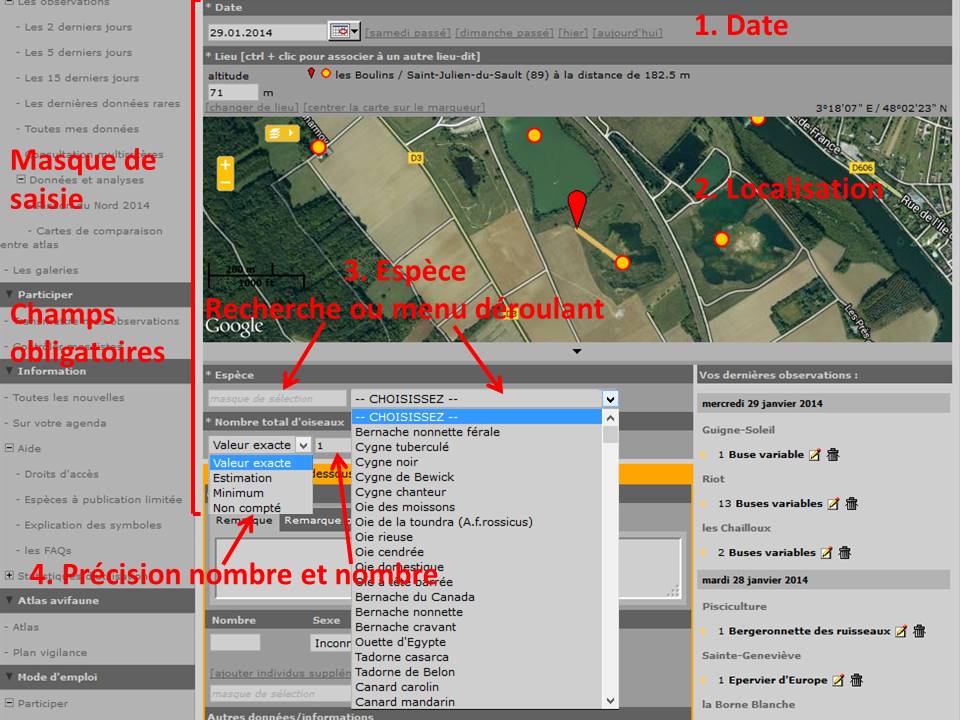Open Les 2 derniers jours observations
This screenshot has width=960, height=720.
78,27
